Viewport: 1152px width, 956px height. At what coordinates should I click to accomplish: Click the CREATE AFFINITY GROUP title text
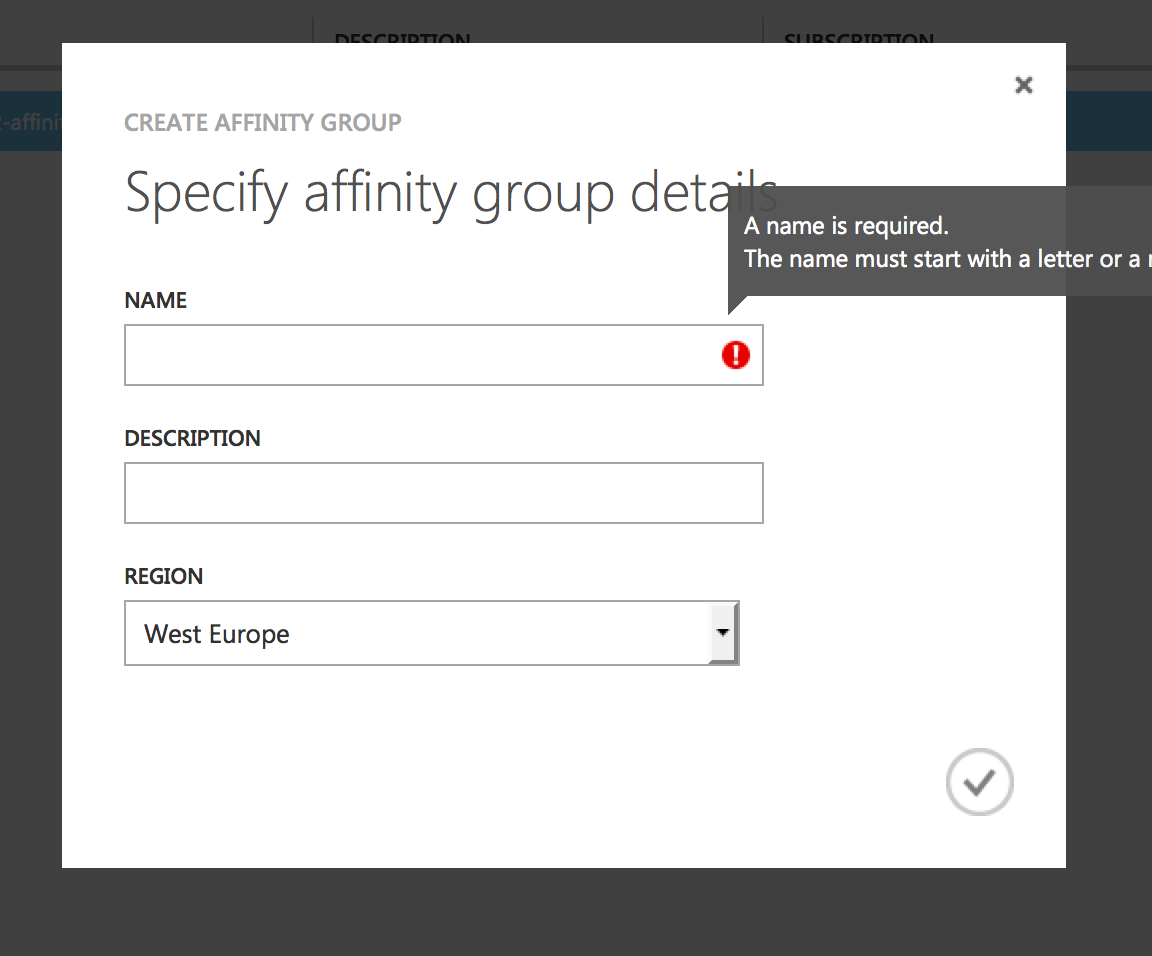coord(263,123)
